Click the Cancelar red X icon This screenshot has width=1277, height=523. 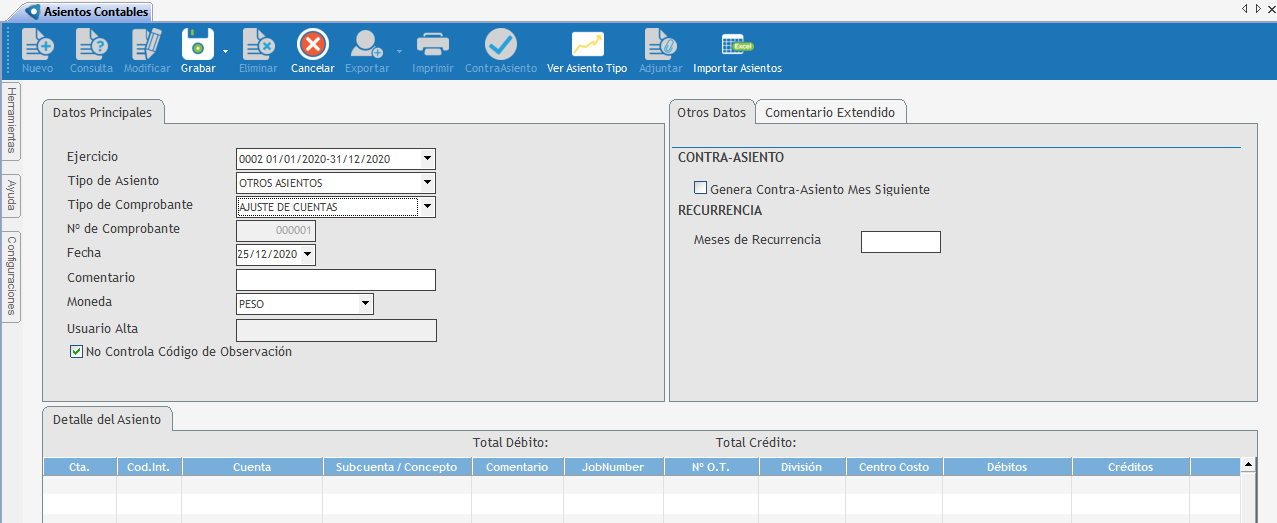coord(312,45)
